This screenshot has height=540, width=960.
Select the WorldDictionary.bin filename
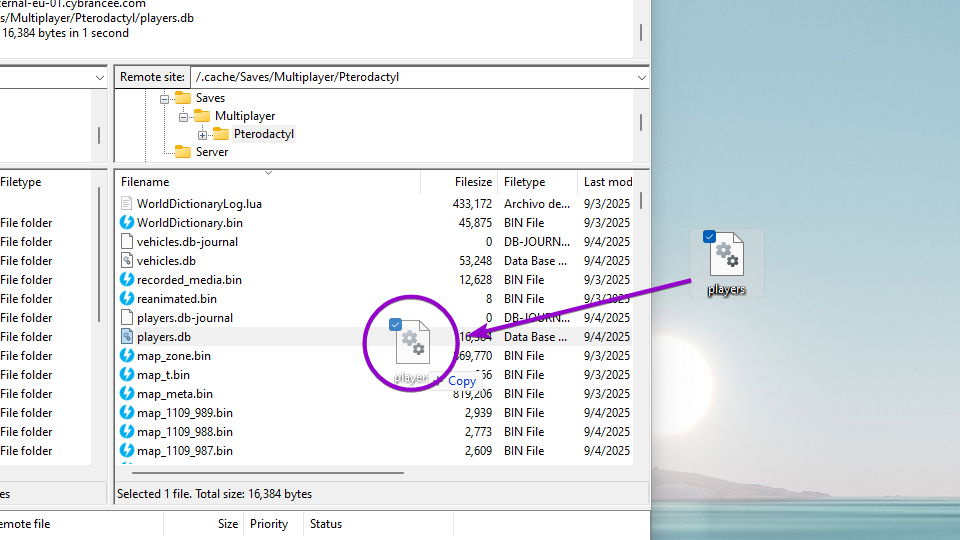190,223
